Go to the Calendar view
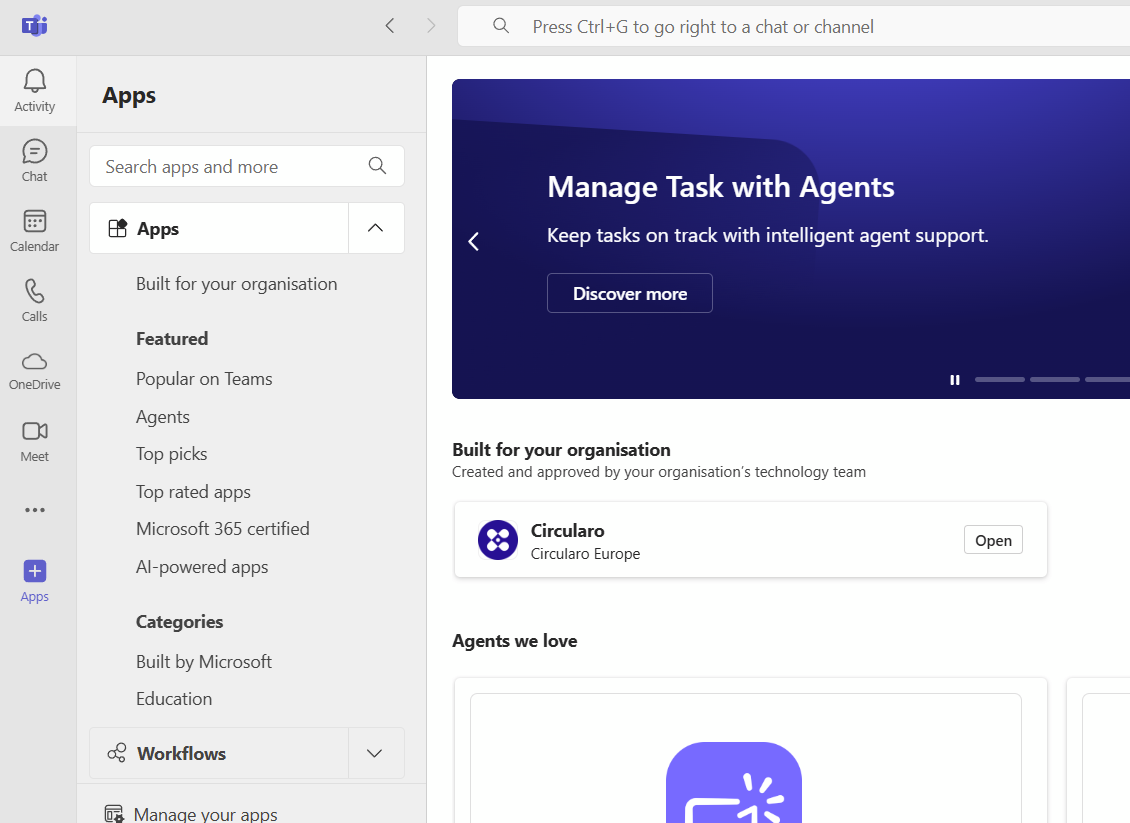 pos(35,222)
